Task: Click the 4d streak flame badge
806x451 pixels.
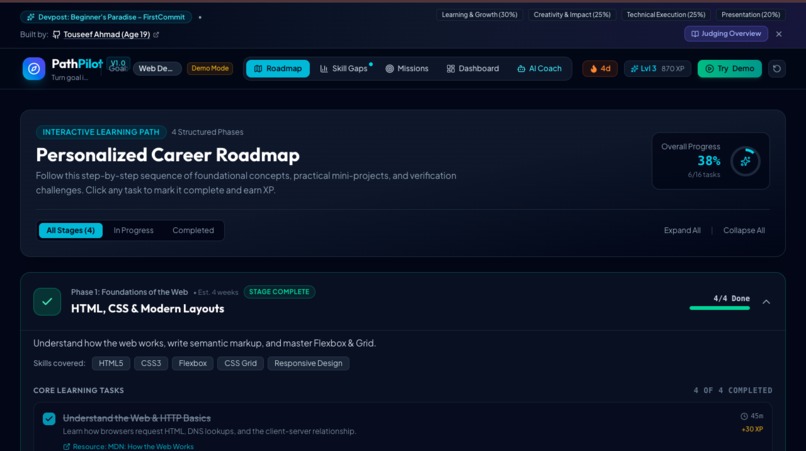Action: (600, 68)
